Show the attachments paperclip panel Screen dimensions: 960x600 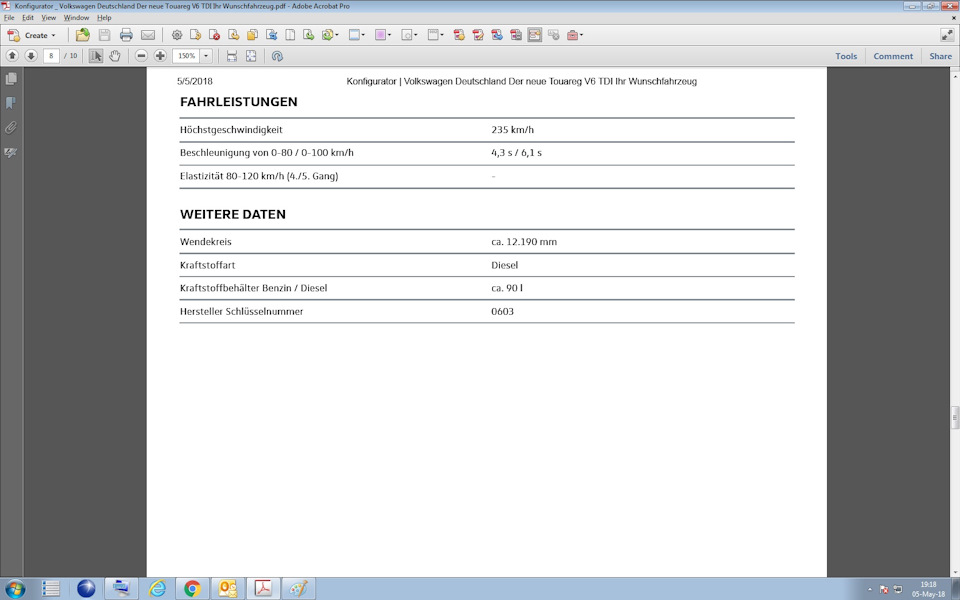pos(11,127)
